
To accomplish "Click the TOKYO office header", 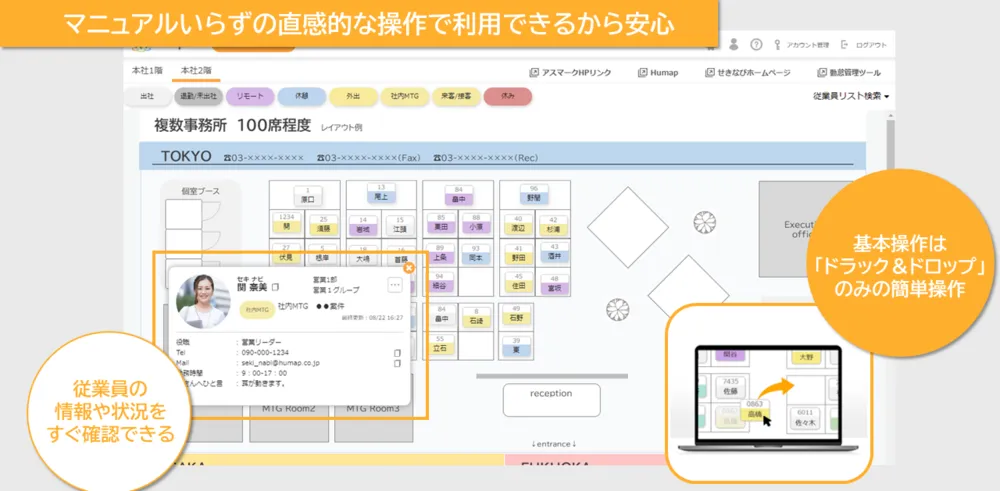I will pos(186,156).
